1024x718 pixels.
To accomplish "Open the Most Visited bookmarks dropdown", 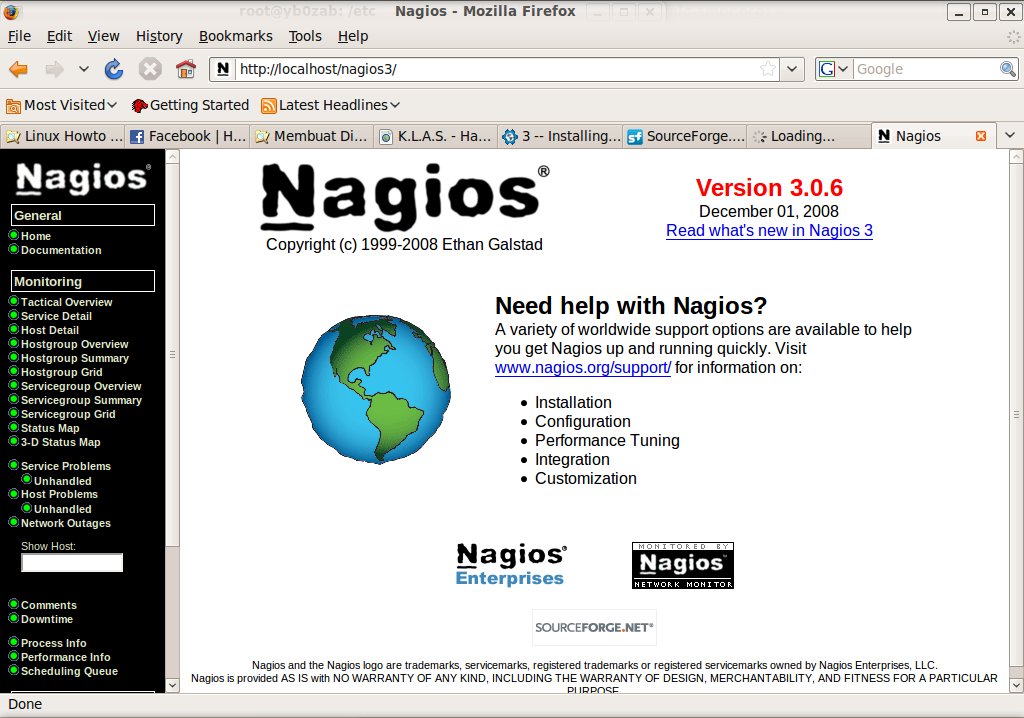I will coord(61,105).
